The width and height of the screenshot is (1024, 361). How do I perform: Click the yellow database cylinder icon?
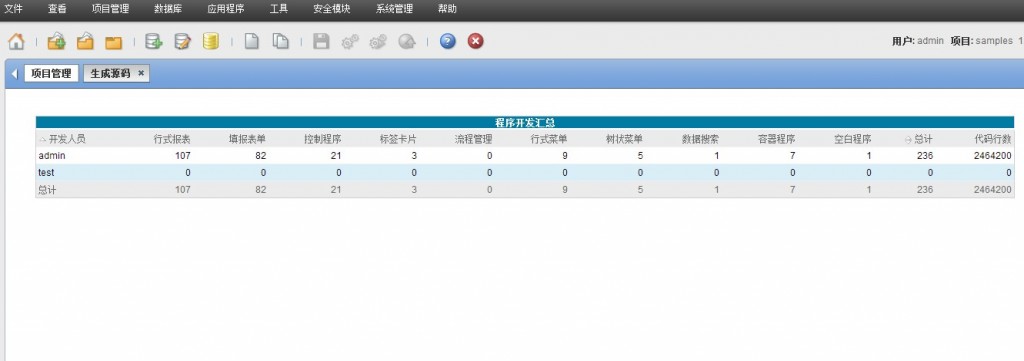pos(210,41)
